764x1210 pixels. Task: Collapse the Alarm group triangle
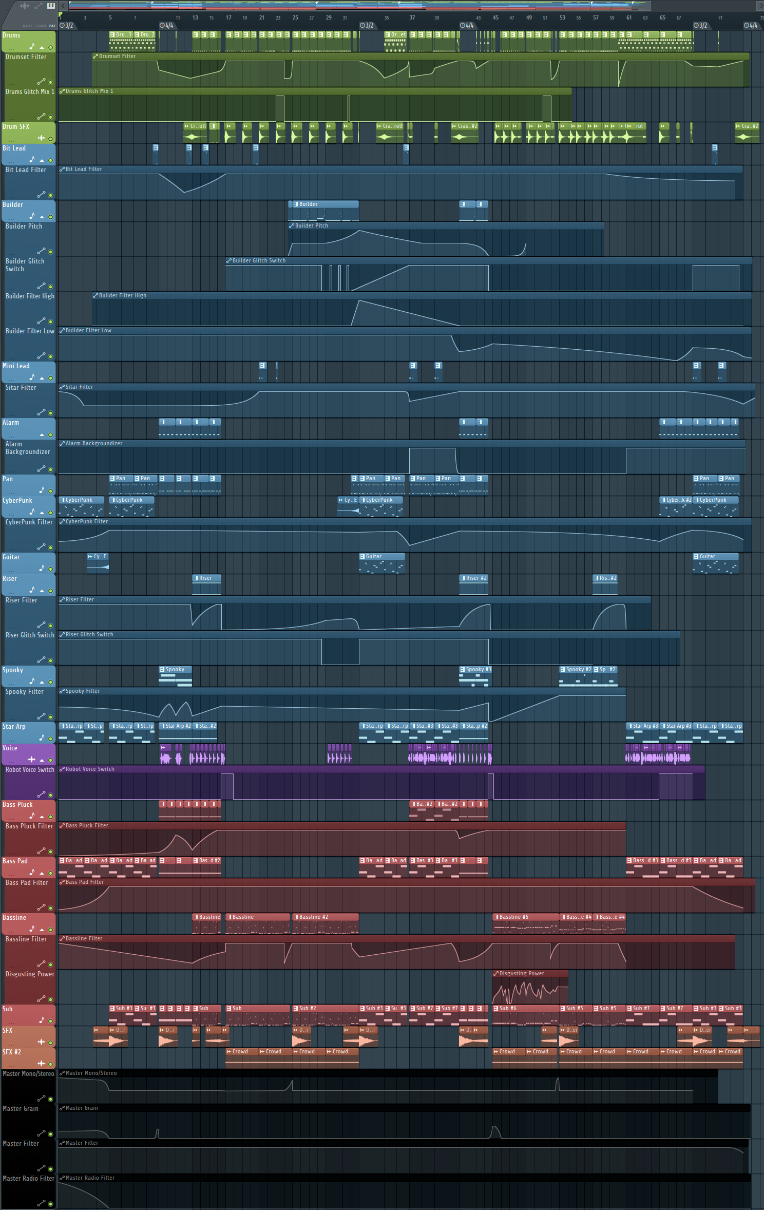point(42,435)
